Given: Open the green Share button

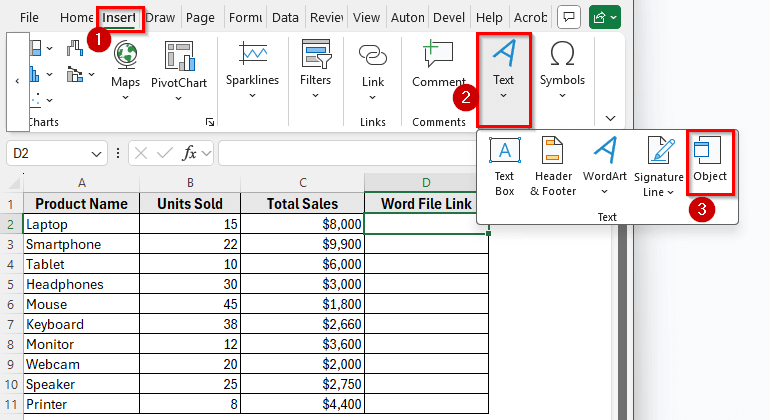Looking at the screenshot, I should 605,18.
